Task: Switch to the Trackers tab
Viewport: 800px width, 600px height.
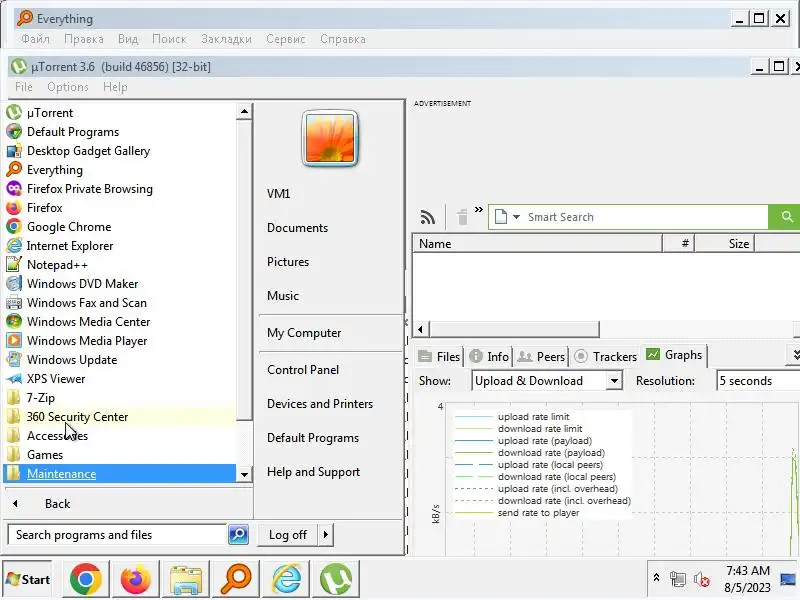Action: click(x=605, y=356)
